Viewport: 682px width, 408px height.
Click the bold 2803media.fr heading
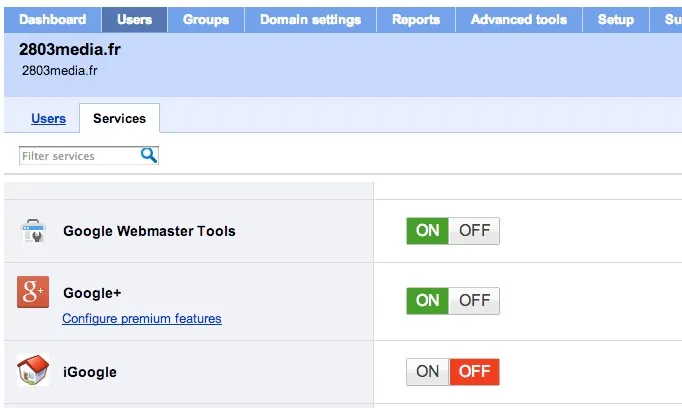click(x=70, y=50)
